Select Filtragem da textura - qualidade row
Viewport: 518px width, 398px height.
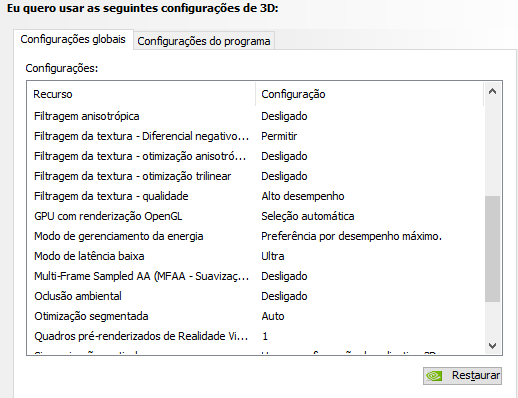pos(256,196)
